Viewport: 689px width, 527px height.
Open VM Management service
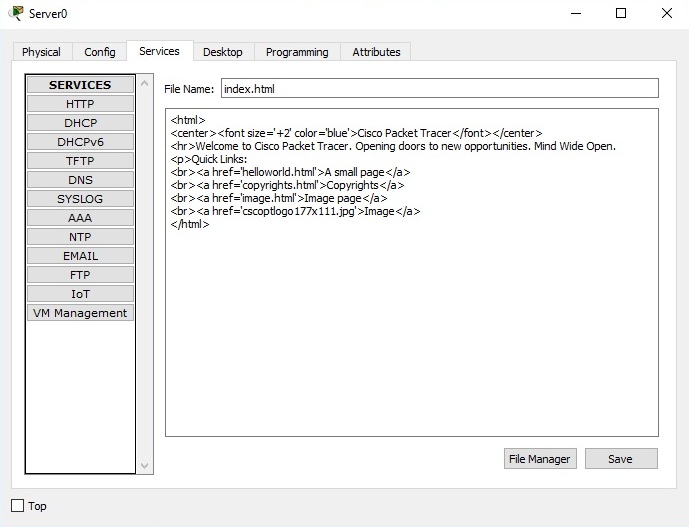click(80, 313)
